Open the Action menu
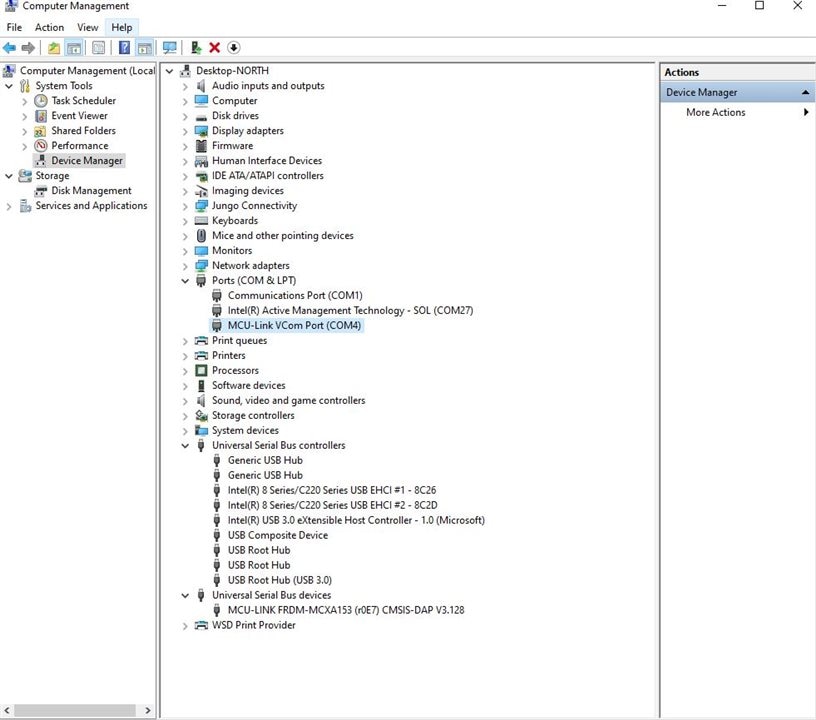 (49, 27)
